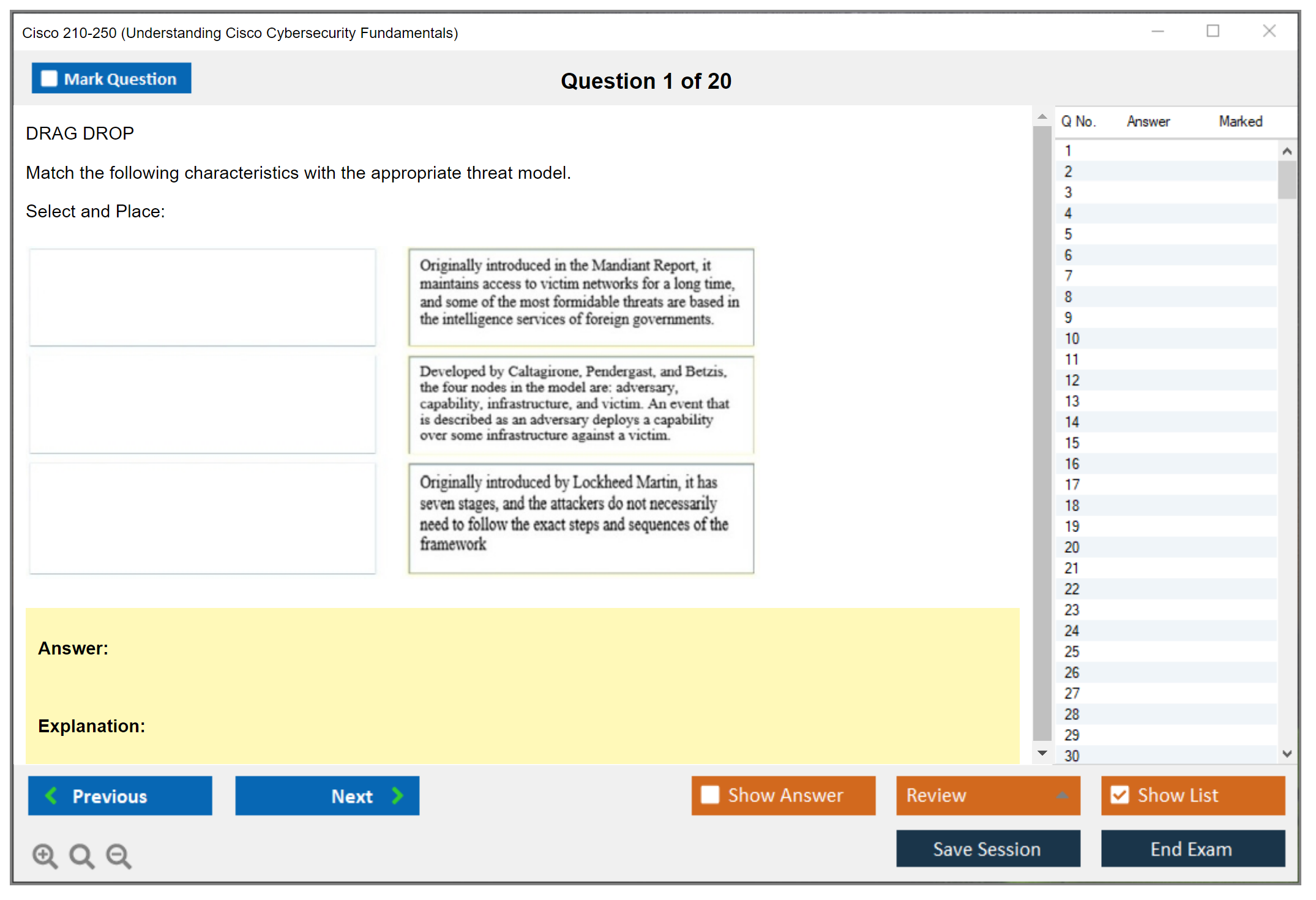This screenshot has width=1316, height=900.
Task: Click the zoom out magnifier icon
Action: point(119,855)
